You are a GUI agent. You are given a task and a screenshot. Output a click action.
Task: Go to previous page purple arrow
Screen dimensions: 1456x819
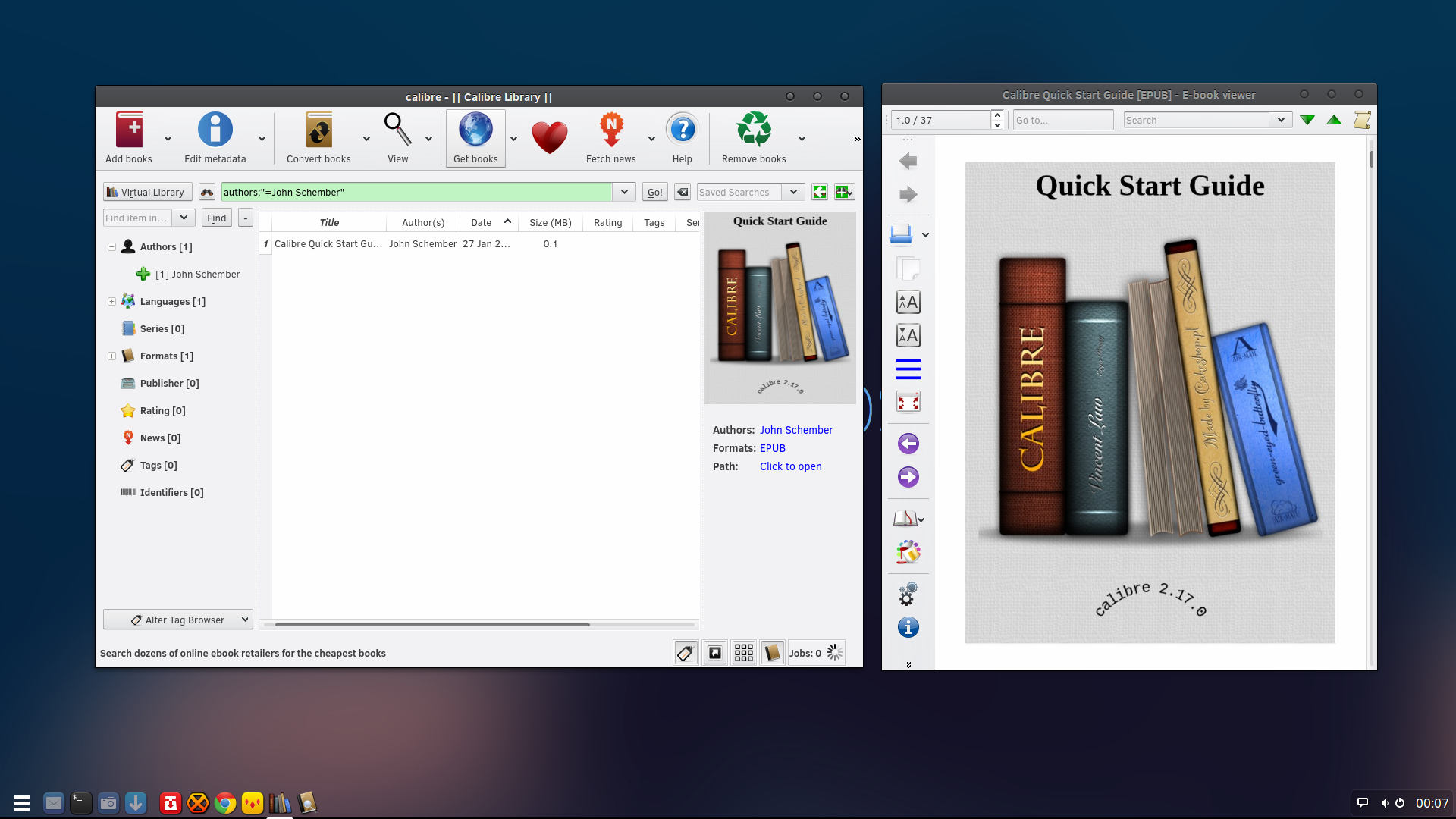click(x=908, y=444)
